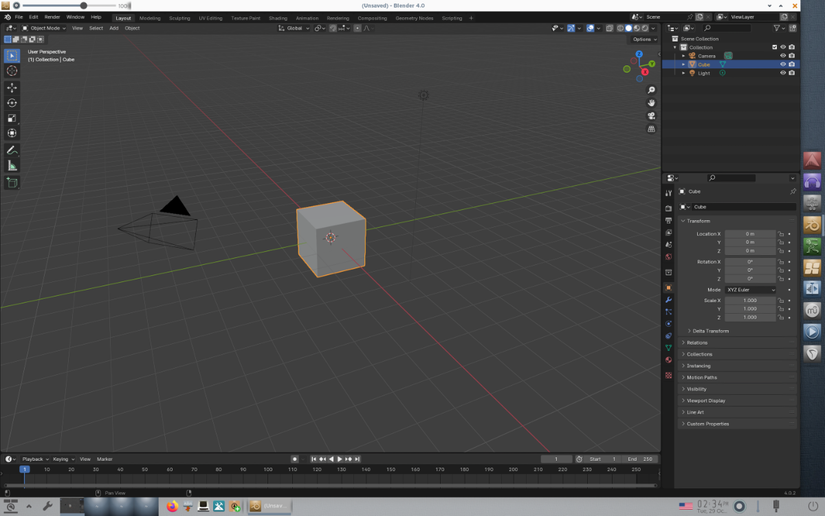This screenshot has height=516, width=825.
Task: Hide the Light object in viewport
Action: (783, 73)
